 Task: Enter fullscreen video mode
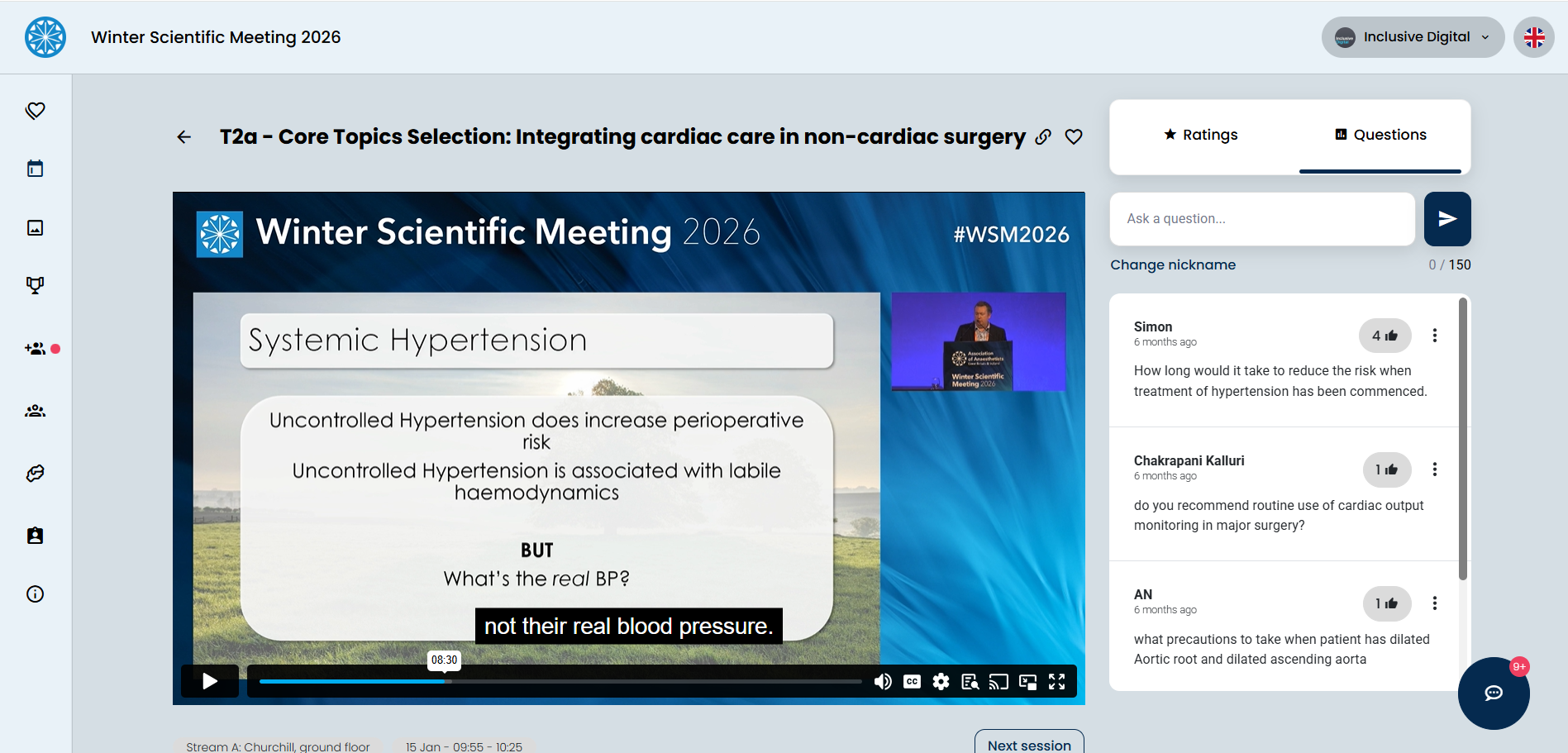1056,682
